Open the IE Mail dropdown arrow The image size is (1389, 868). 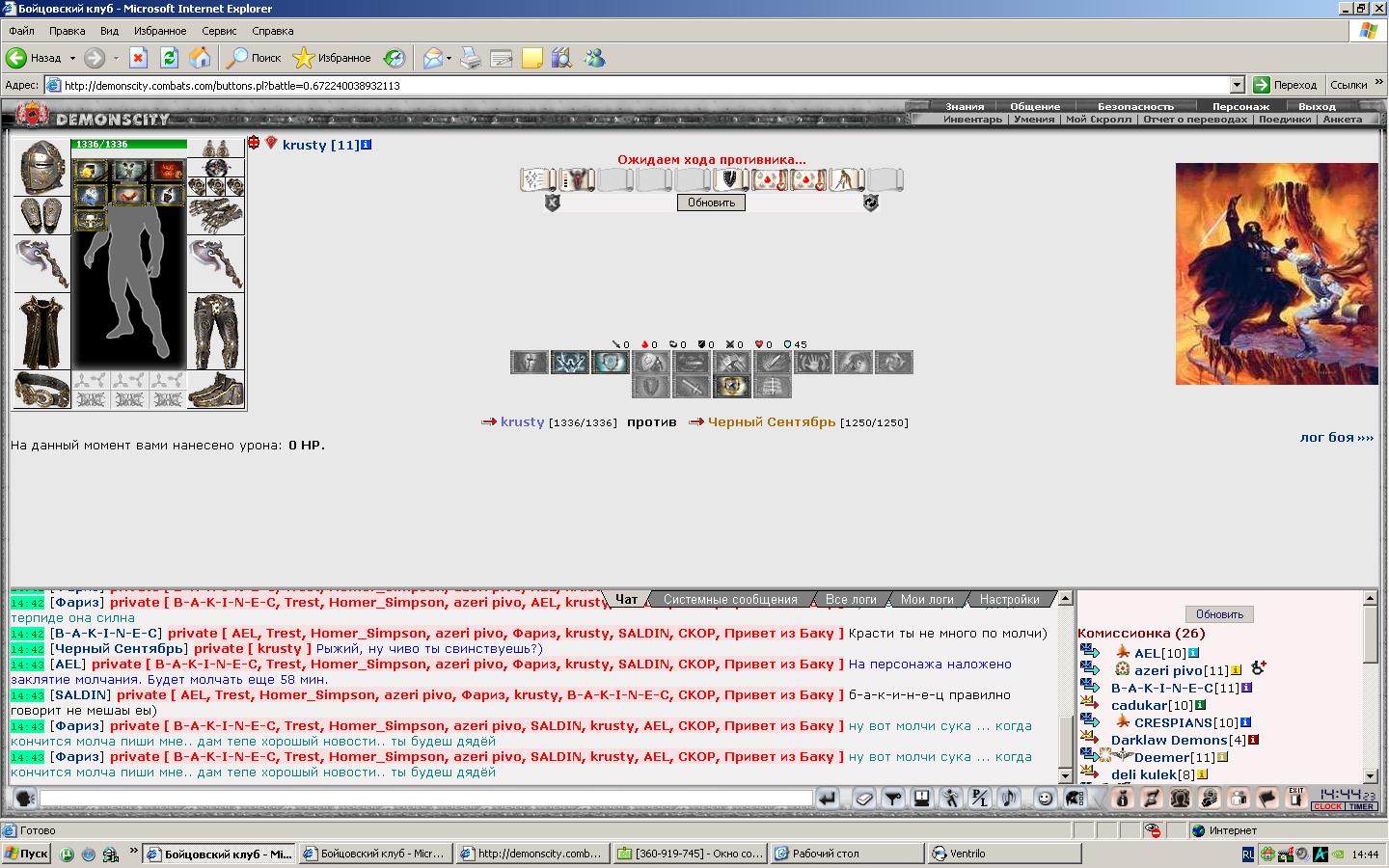click(x=449, y=59)
